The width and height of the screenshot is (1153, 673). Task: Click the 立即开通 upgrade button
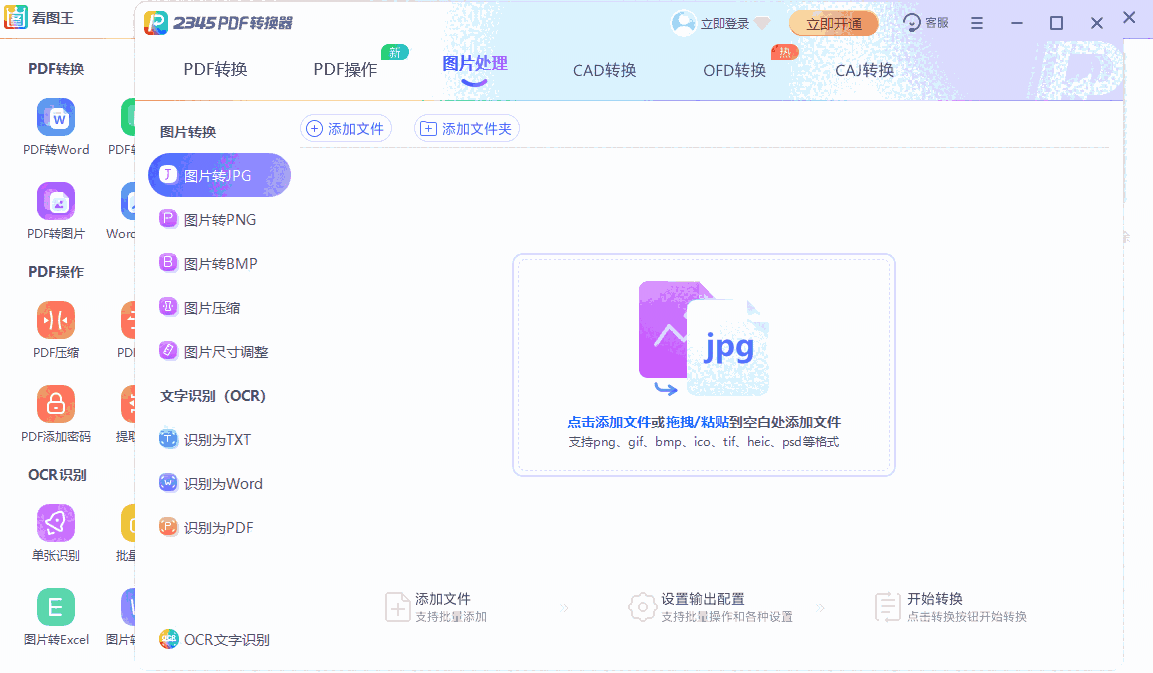pyautogui.click(x=834, y=21)
